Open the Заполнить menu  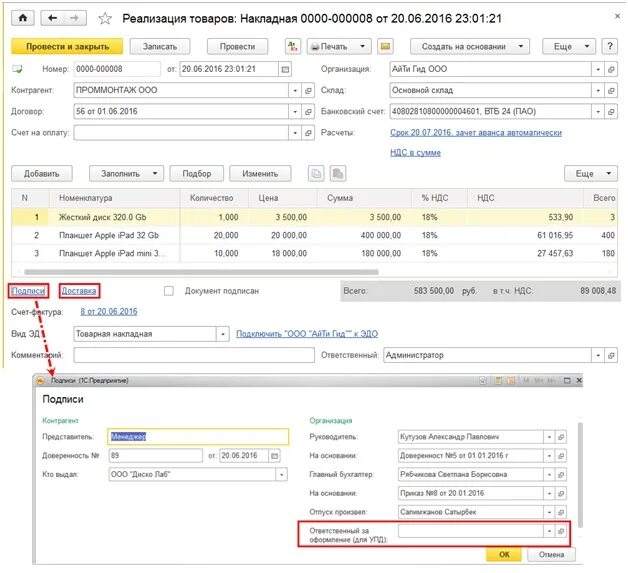pyautogui.click(x=126, y=174)
